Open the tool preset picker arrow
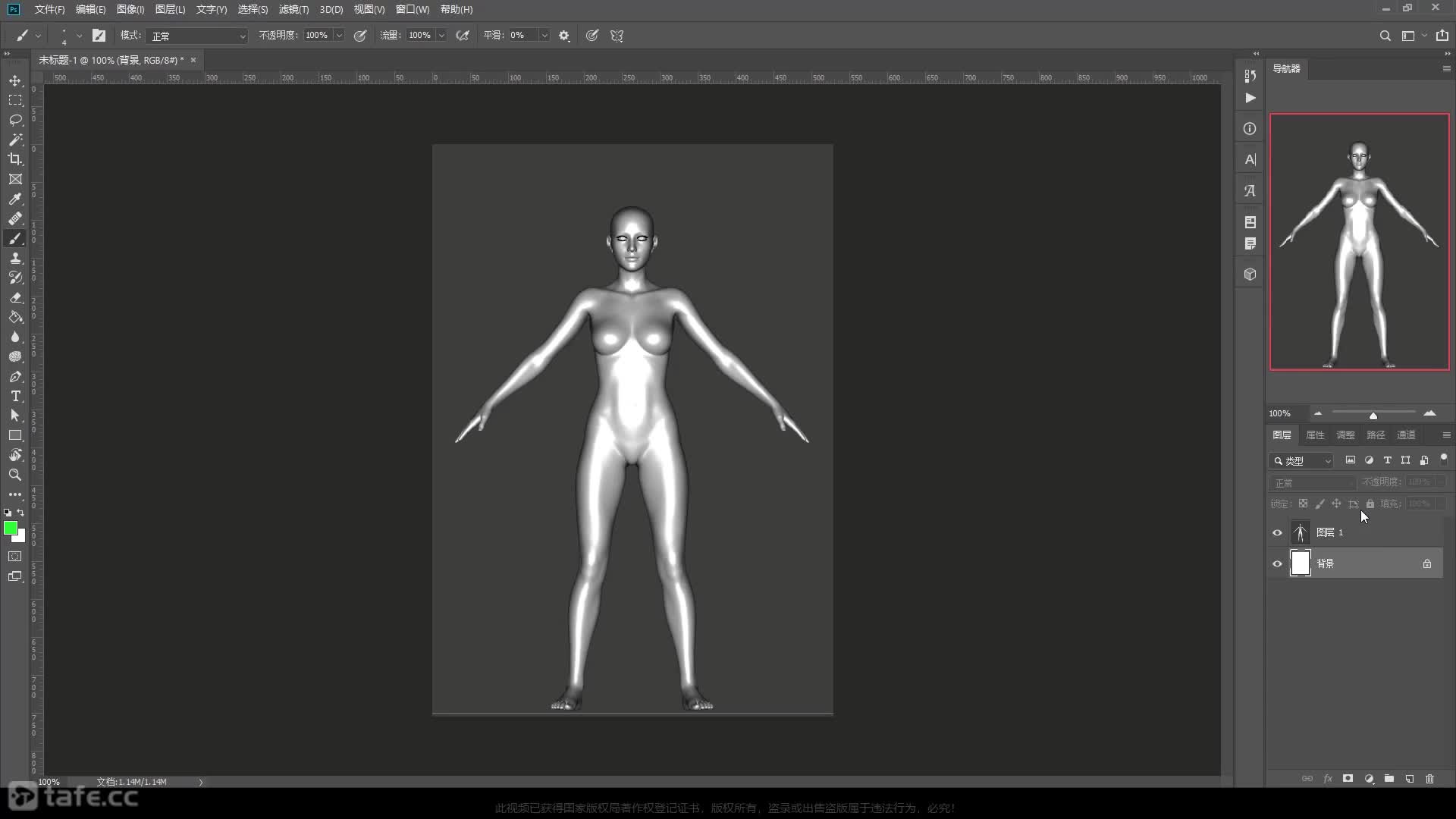The height and width of the screenshot is (819, 1456). point(38,35)
